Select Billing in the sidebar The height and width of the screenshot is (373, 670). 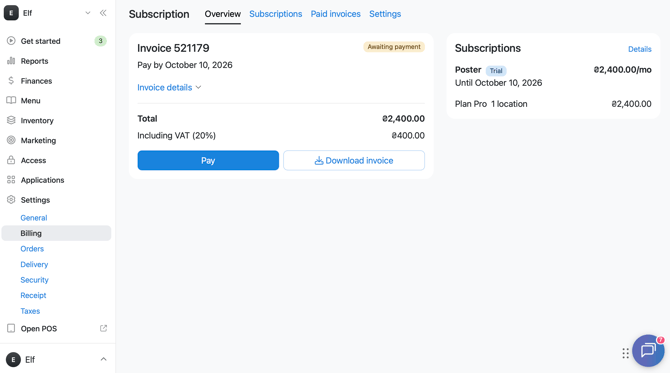[56, 233]
